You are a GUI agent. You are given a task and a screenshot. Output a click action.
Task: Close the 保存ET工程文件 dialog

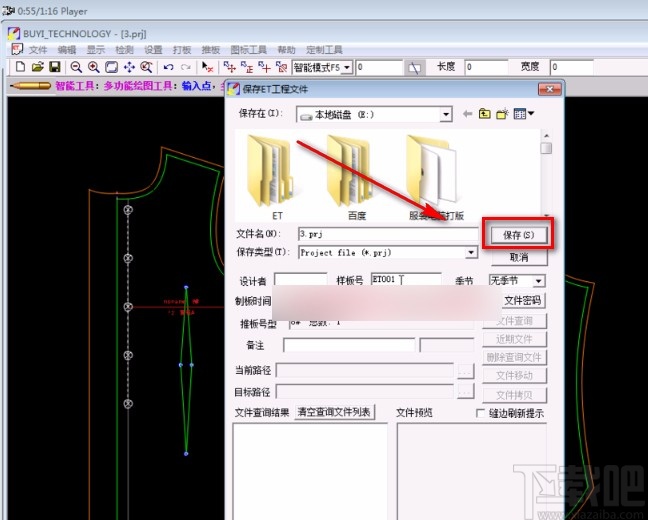[549, 89]
